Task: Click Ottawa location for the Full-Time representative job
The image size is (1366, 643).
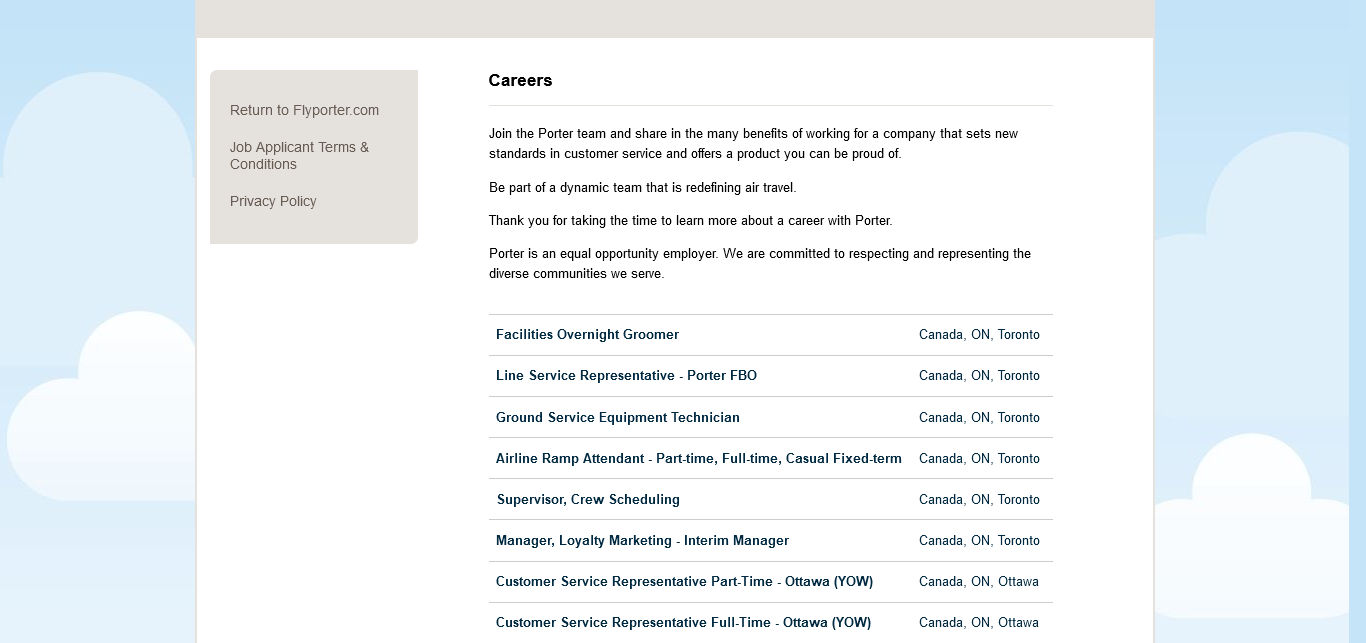Action: (x=978, y=623)
